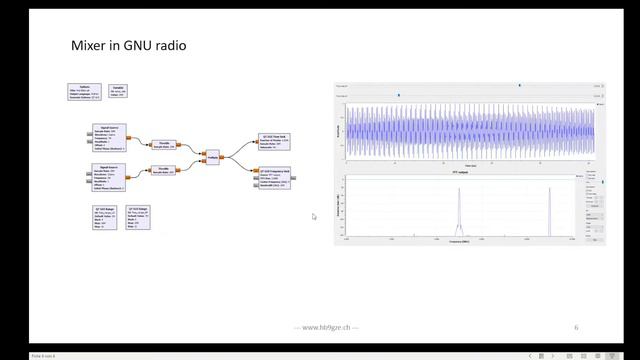Select the upper Throttle block
Image resolution: width=640 pixels, height=360 pixels.
pos(164,145)
